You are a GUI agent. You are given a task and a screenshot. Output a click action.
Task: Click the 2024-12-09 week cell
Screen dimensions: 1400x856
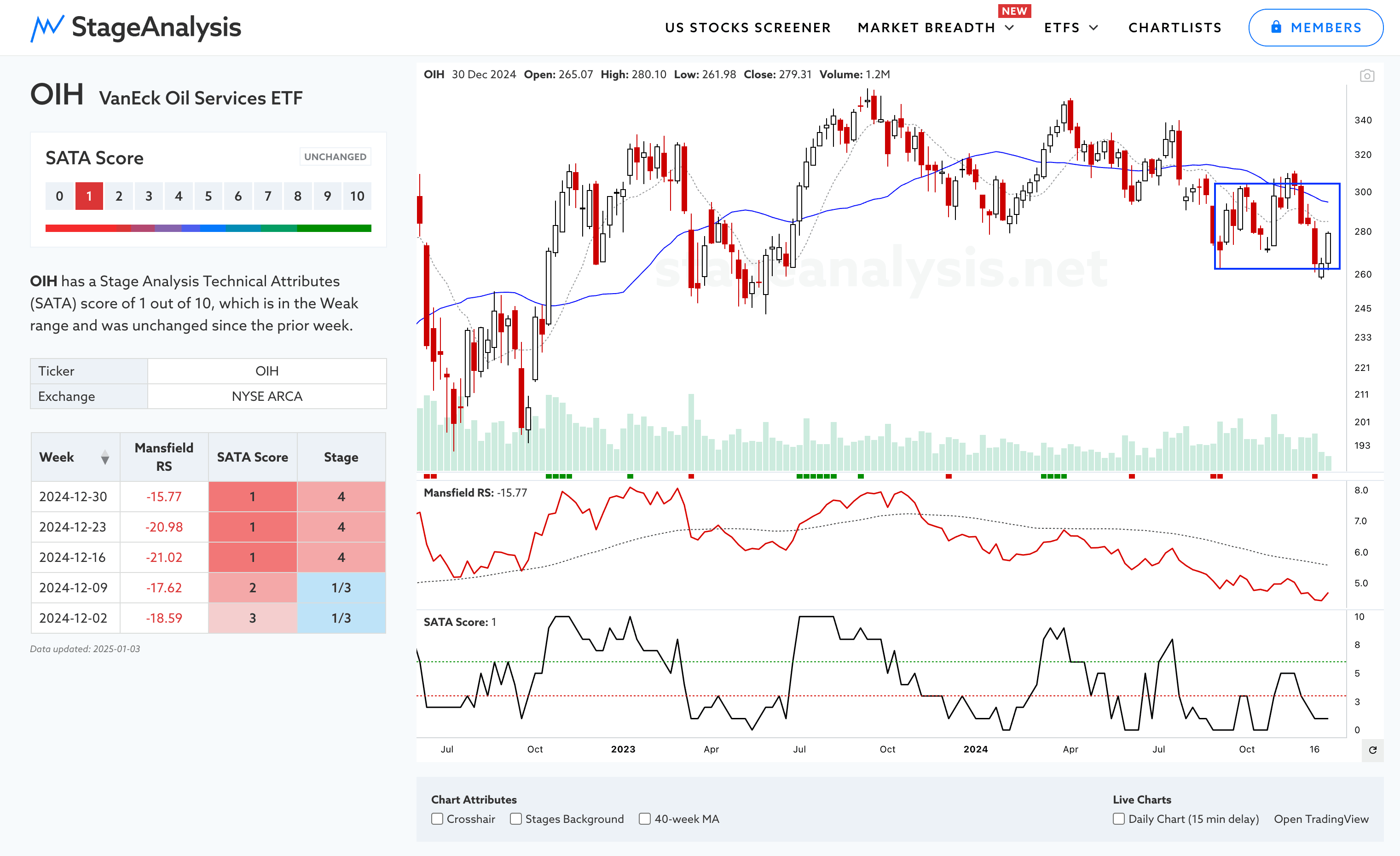pos(75,588)
